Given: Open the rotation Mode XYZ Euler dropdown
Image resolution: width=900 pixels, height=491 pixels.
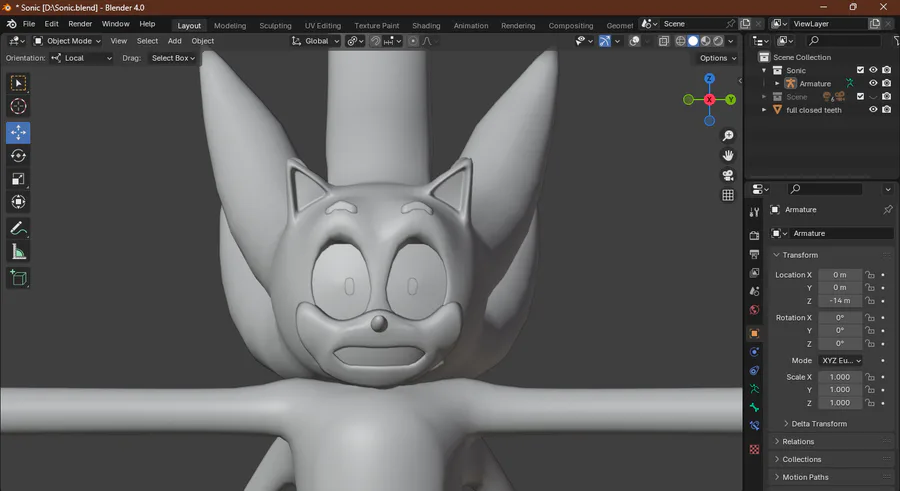Looking at the screenshot, I should (841, 360).
